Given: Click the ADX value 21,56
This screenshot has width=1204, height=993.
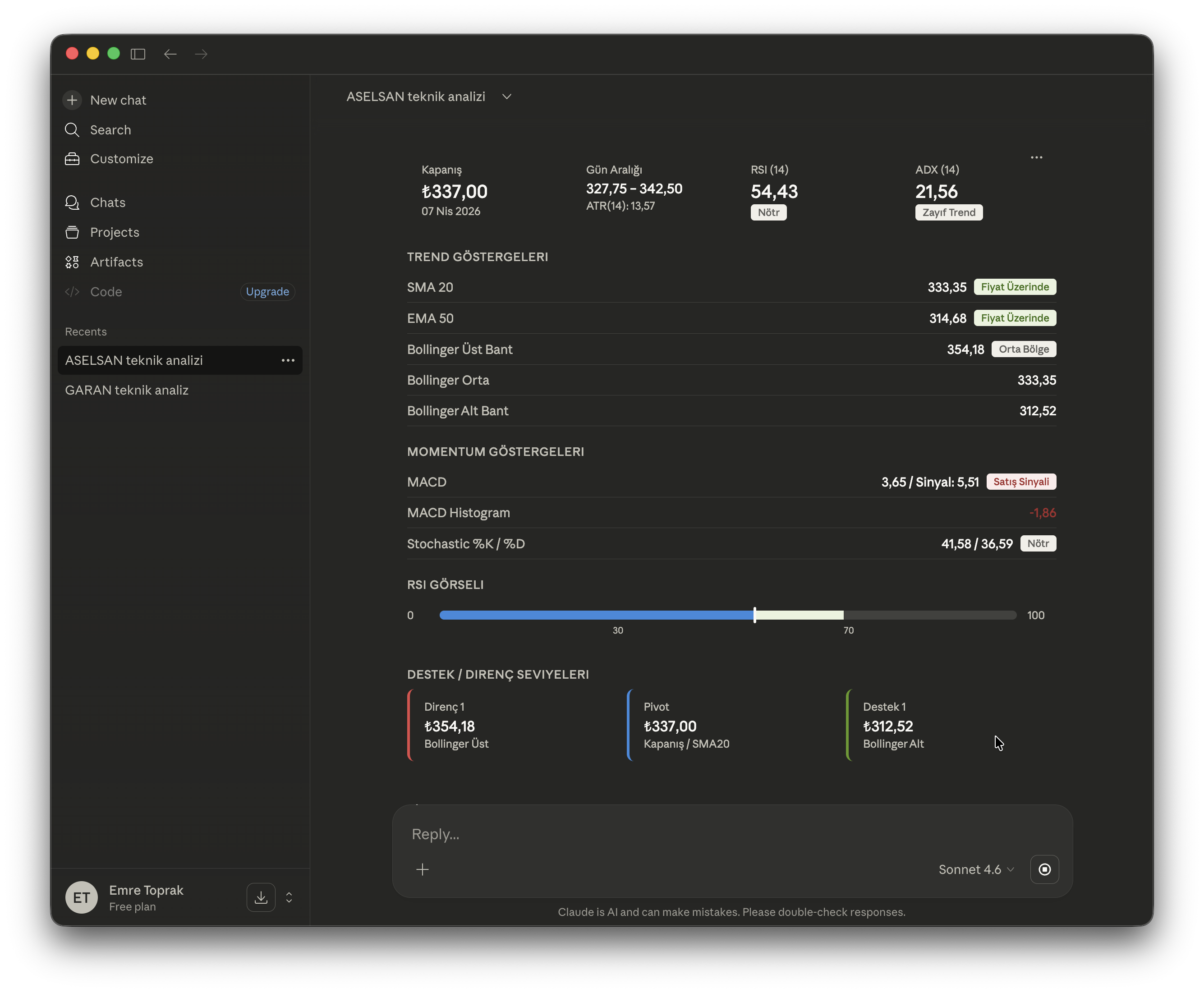Looking at the screenshot, I should click(x=936, y=191).
